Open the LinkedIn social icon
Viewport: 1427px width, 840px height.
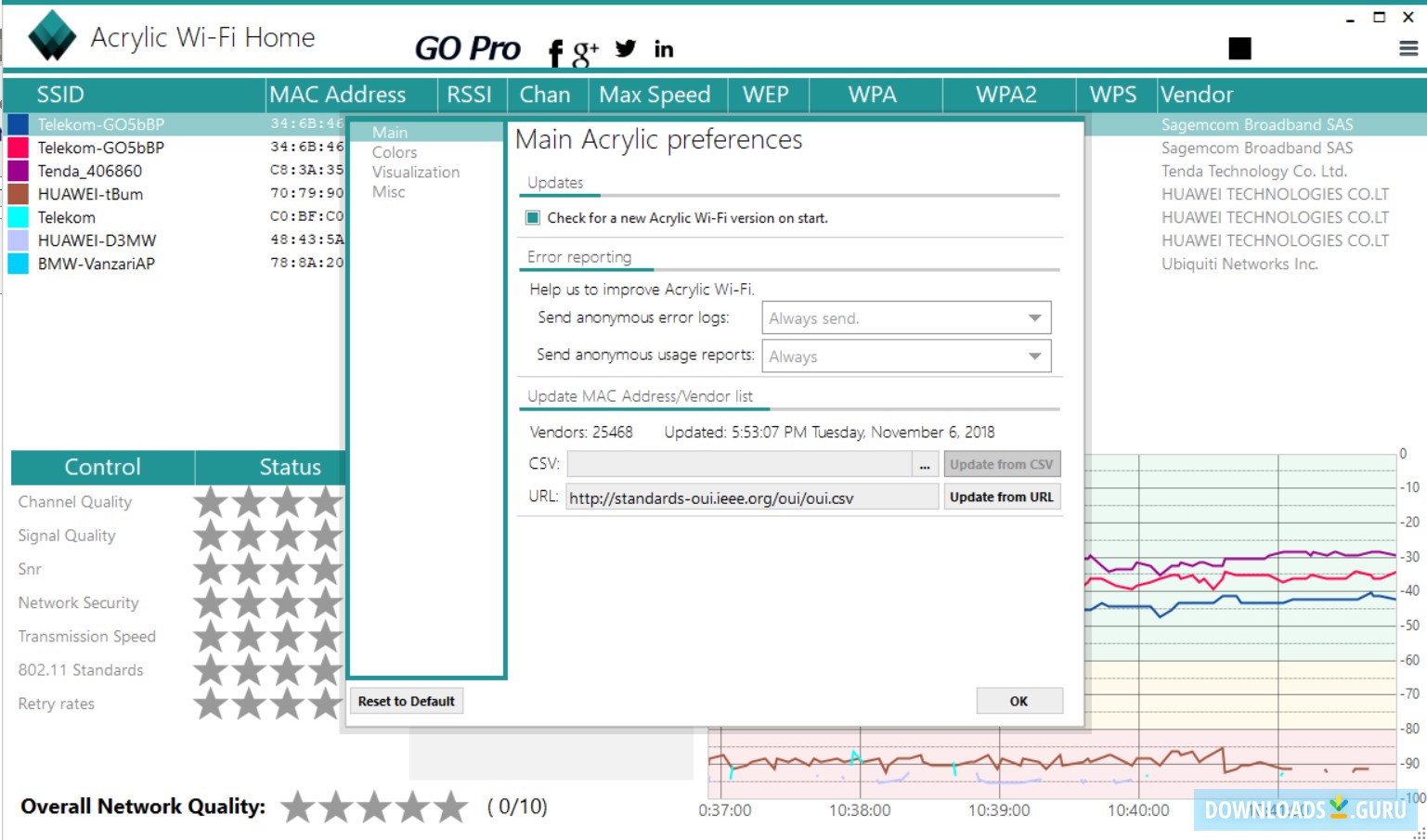664,49
